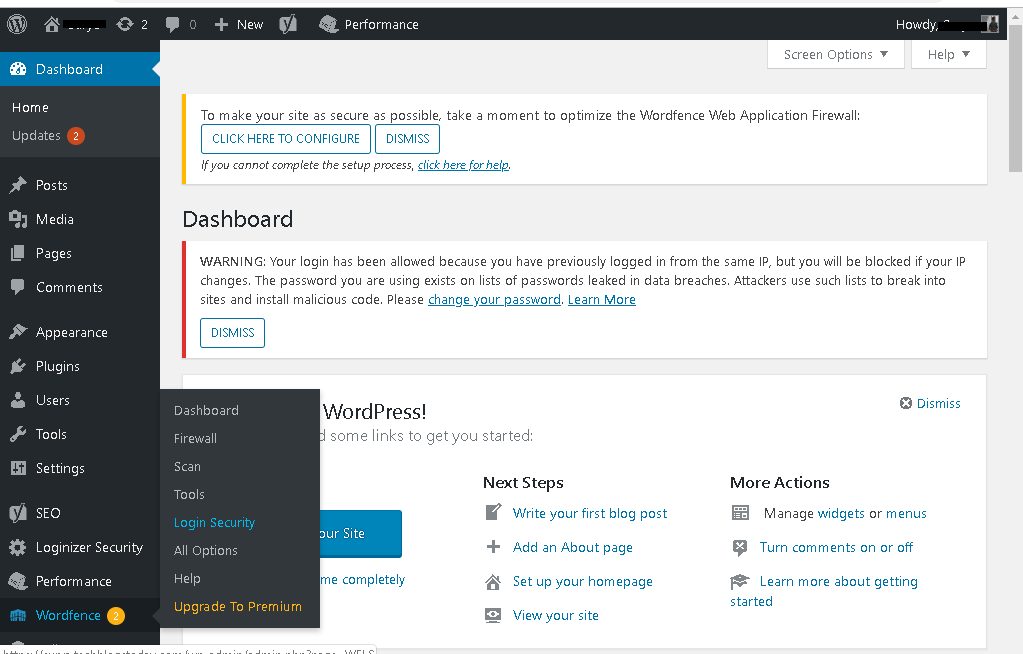Click the Media icon in sidebar
Screen dimensions: 1023x654
18,219
